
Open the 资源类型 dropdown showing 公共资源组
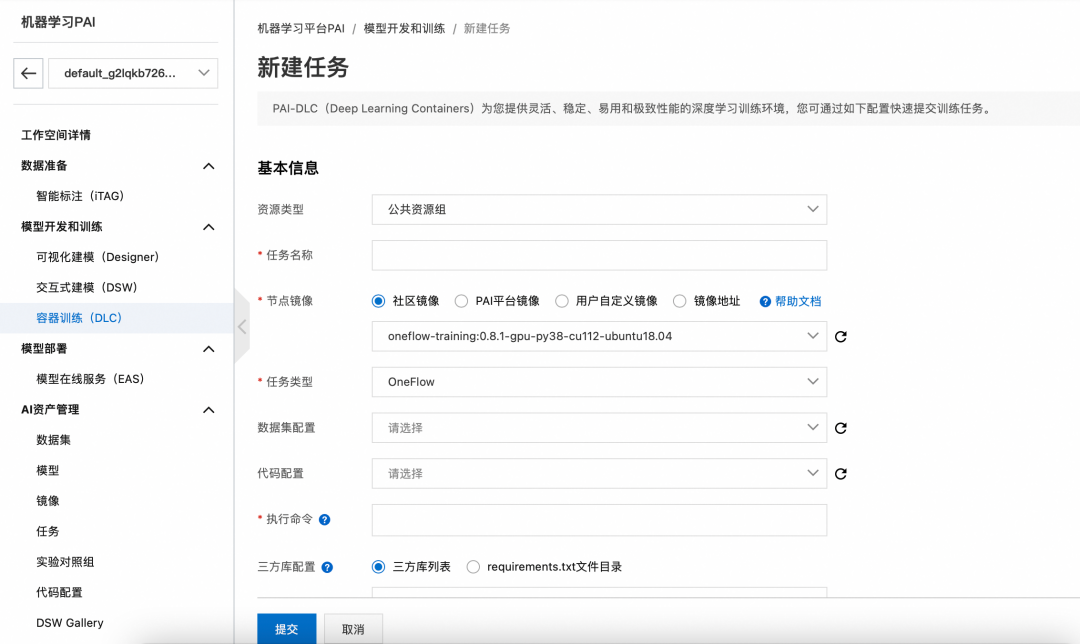pos(598,209)
